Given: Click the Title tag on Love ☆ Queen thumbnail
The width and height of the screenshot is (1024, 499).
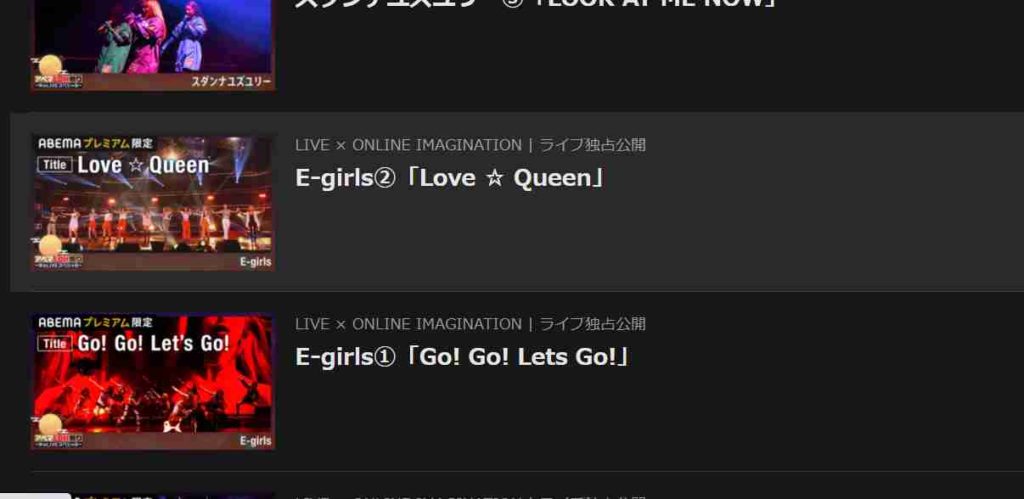Looking at the screenshot, I should pos(55,165).
